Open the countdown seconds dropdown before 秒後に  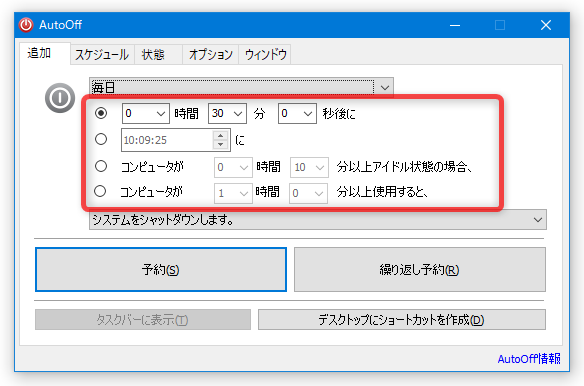297,113
